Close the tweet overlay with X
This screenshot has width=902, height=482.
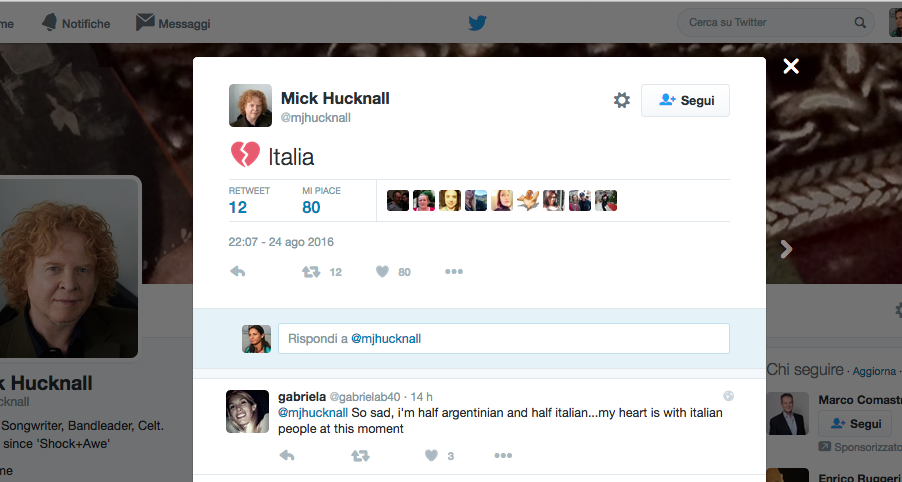pos(791,67)
